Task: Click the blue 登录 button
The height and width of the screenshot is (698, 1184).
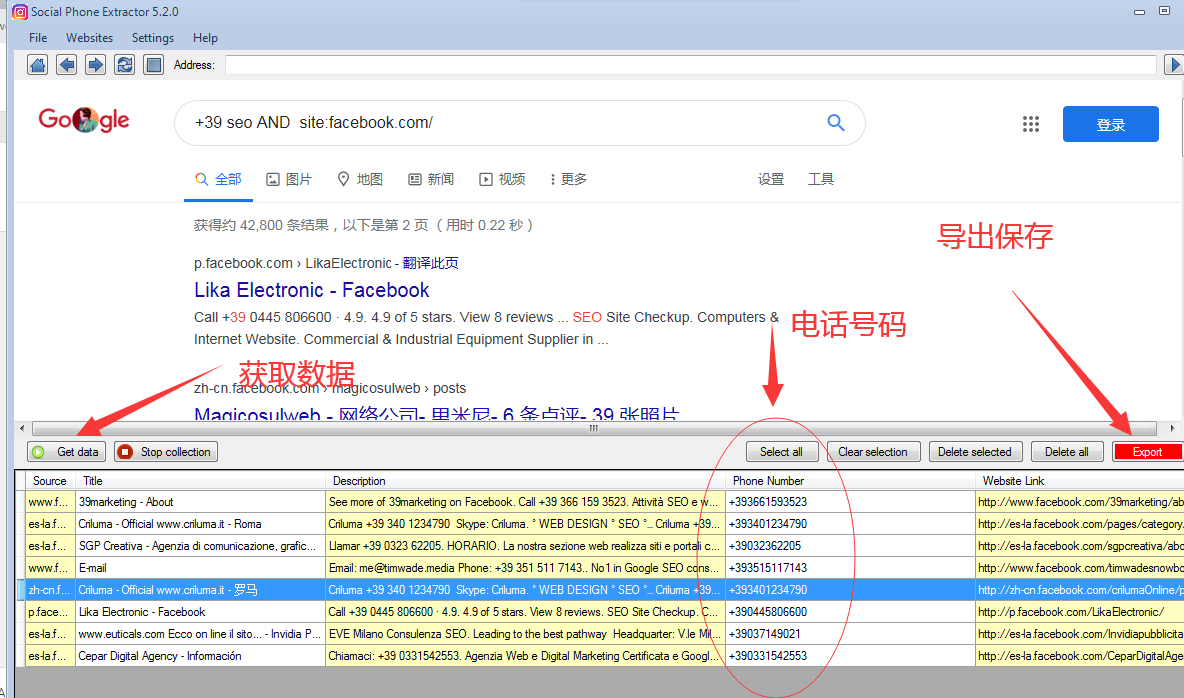Action: click(1110, 124)
